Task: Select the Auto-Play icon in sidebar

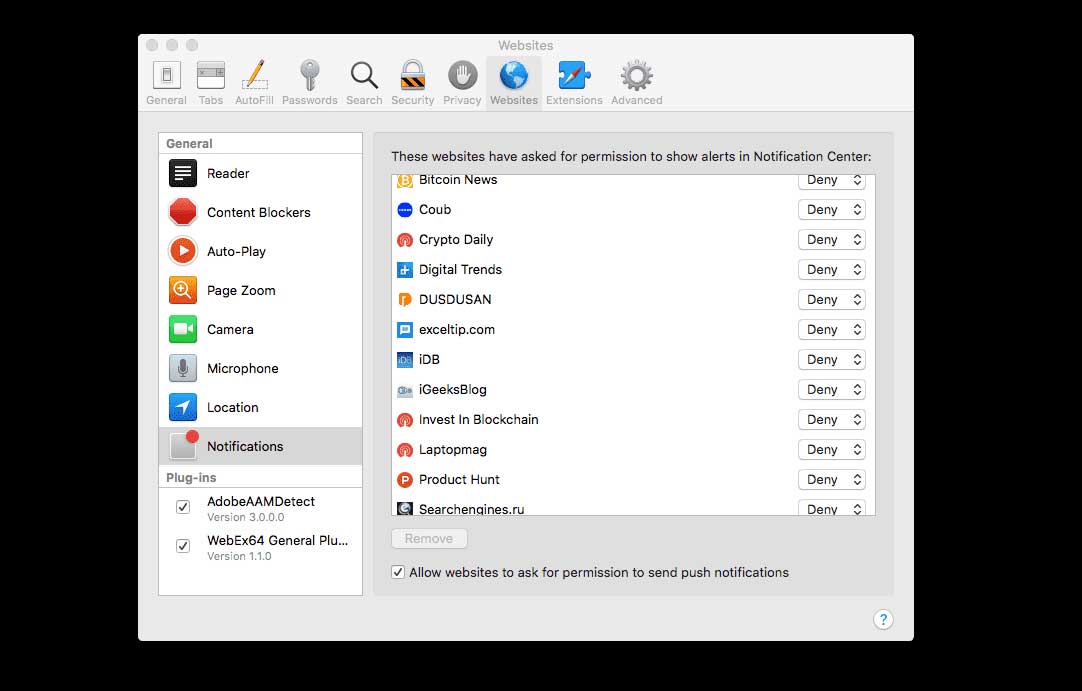Action: coord(183,251)
